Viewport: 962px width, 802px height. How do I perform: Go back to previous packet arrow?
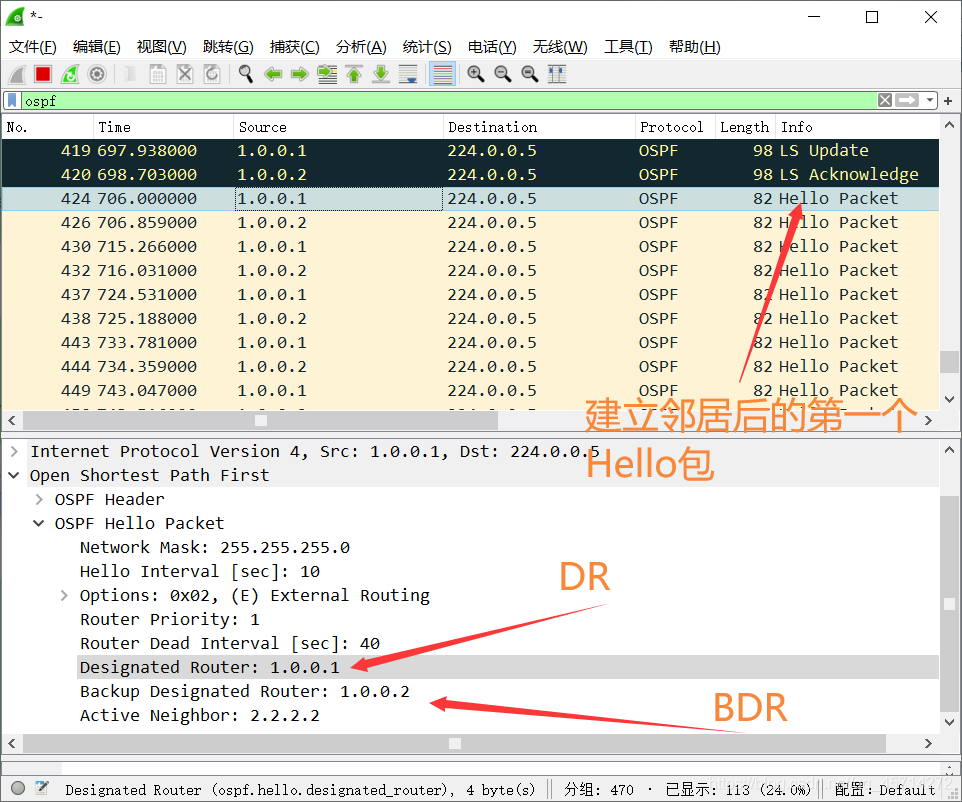(x=272, y=74)
